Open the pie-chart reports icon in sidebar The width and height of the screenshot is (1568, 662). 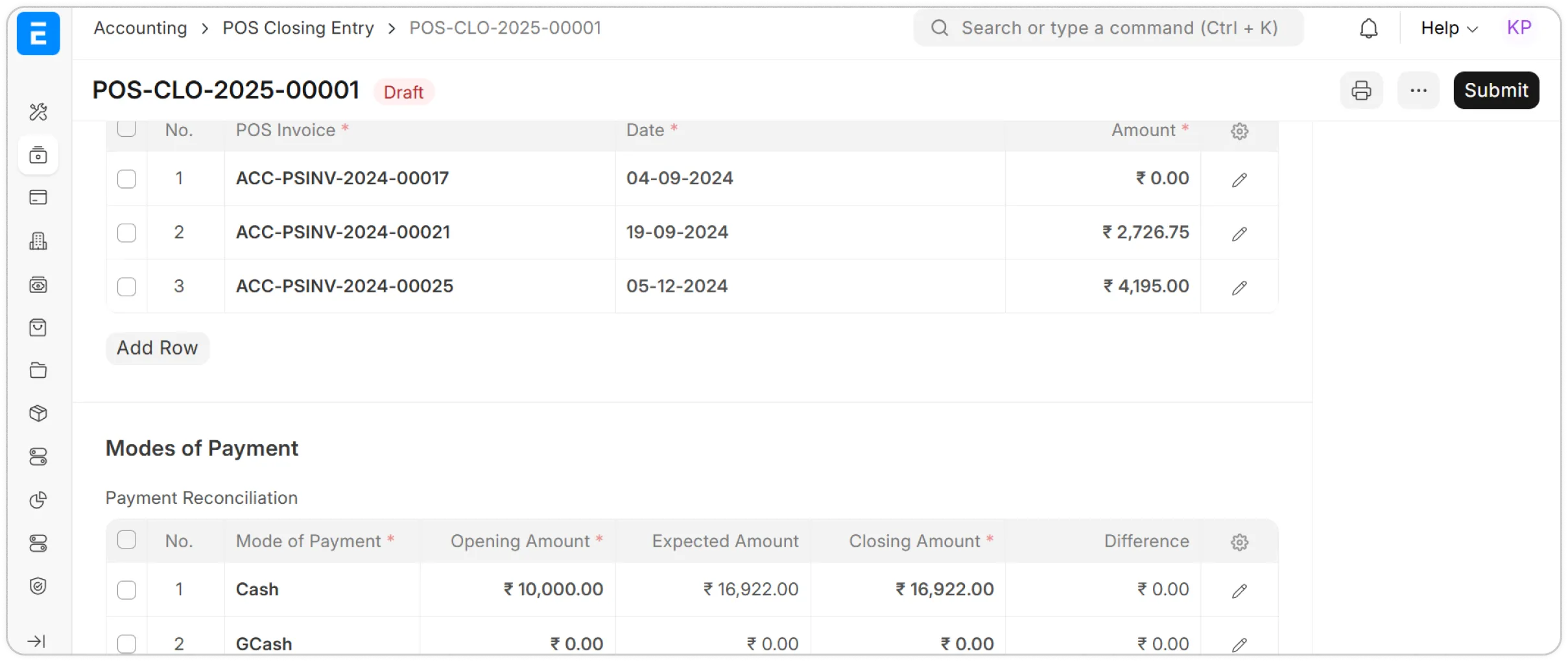(39, 500)
